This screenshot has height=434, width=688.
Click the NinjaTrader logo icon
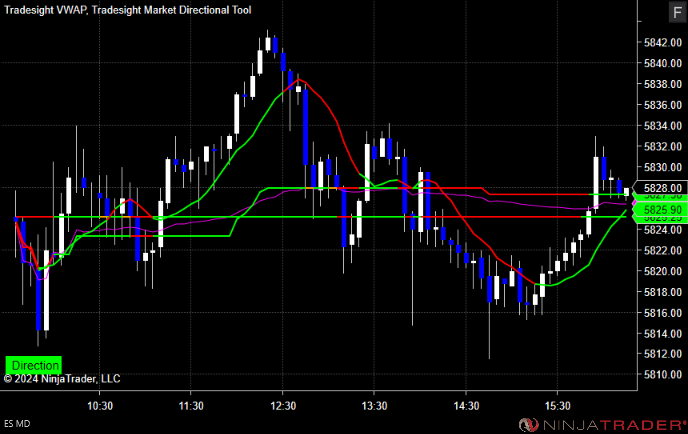coord(529,424)
